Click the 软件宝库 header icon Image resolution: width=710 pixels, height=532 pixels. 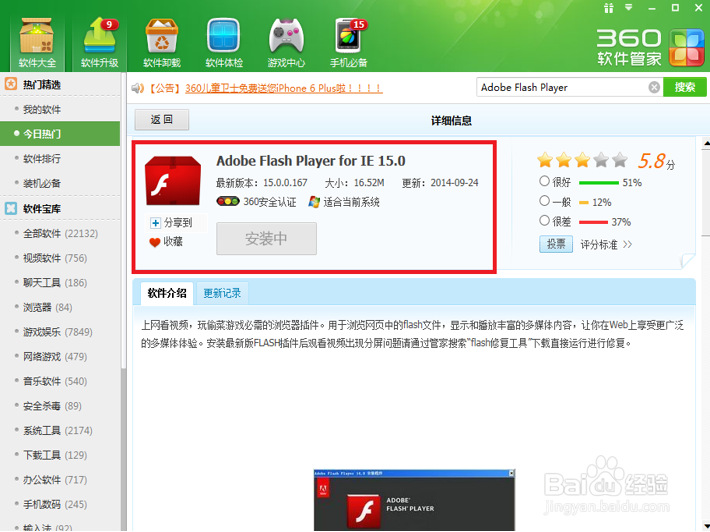(11, 208)
